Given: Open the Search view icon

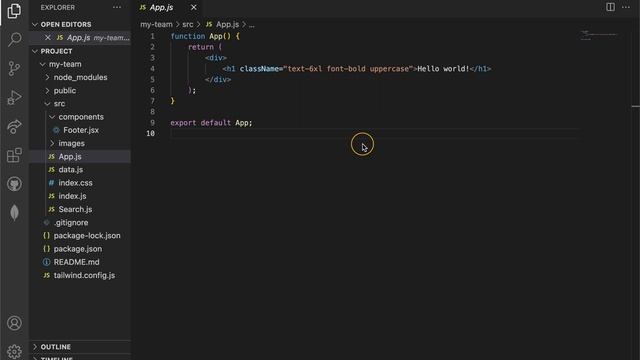Looking at the screenshot, I should tap(14, 40).
